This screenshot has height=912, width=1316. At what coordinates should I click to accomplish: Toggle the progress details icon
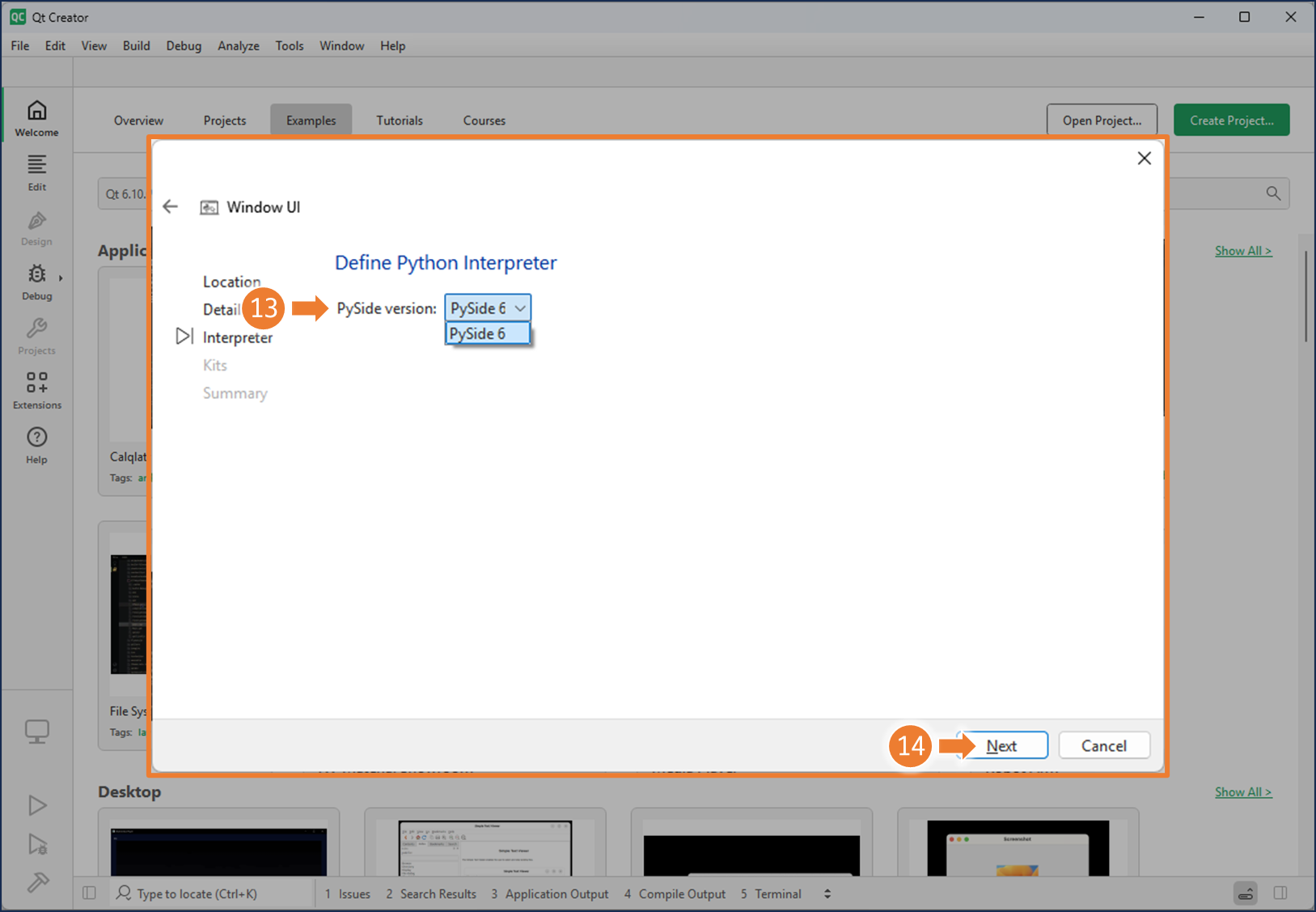[1246, 893]
